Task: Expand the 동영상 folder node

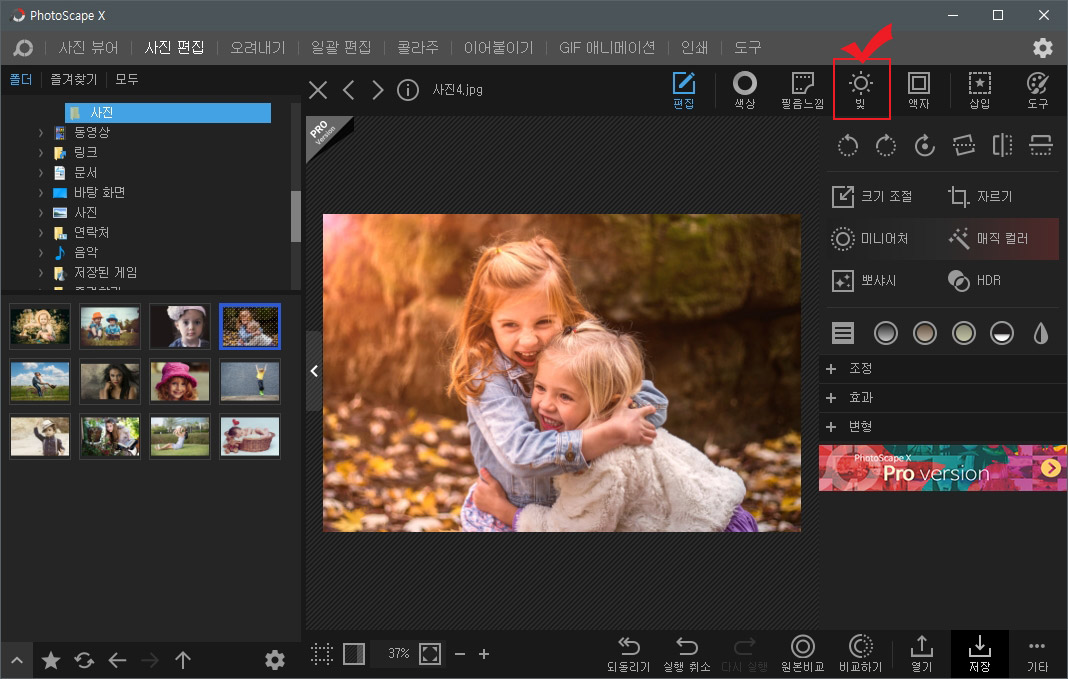Action: (x=41, y=133)
